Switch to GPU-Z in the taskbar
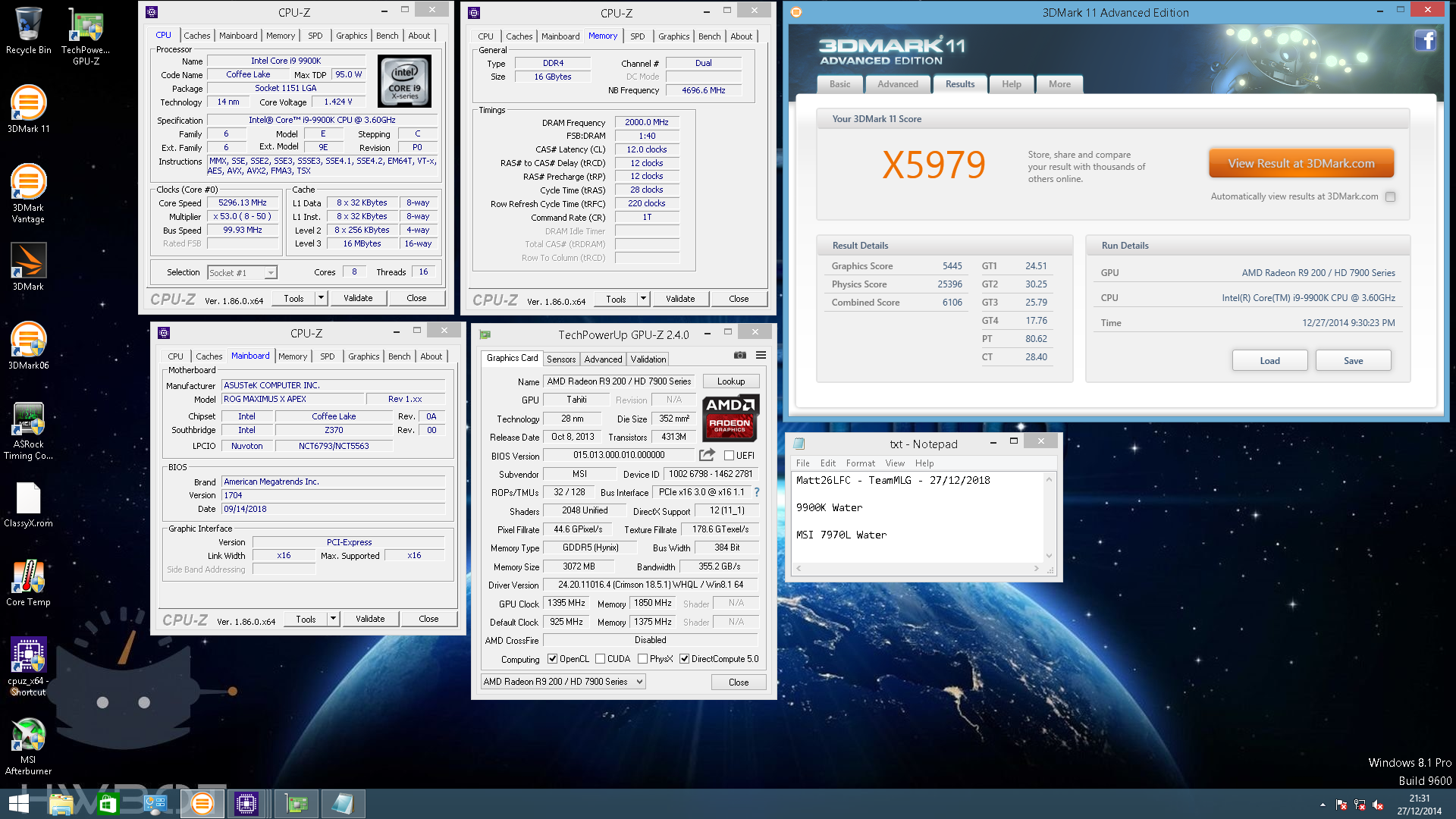Screen dimensions: 1456x819 click(297, 804)
